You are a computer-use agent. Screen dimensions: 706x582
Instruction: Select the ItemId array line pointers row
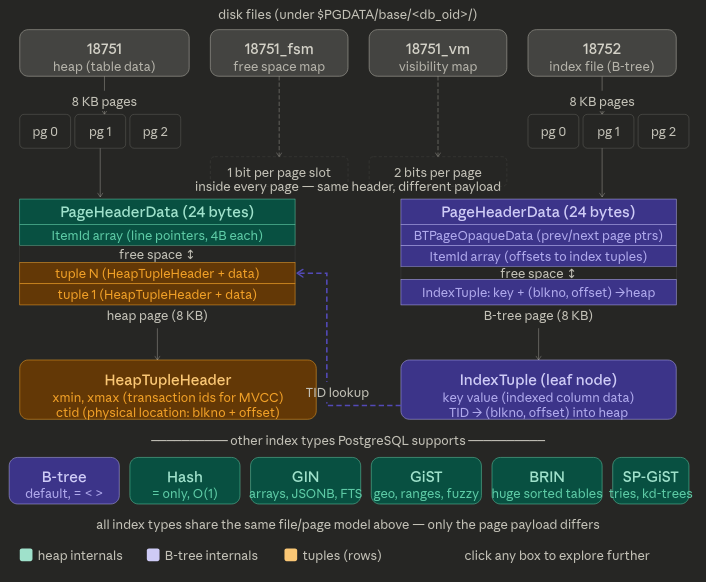click(x=157, y=235)
